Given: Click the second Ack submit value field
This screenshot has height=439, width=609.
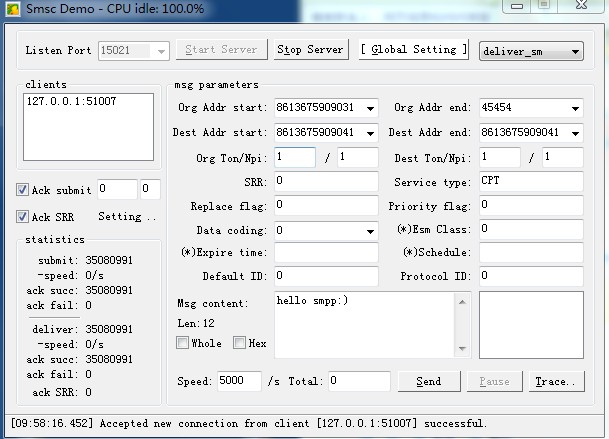Looking at the screenshot, I should (x=150, y=189).
